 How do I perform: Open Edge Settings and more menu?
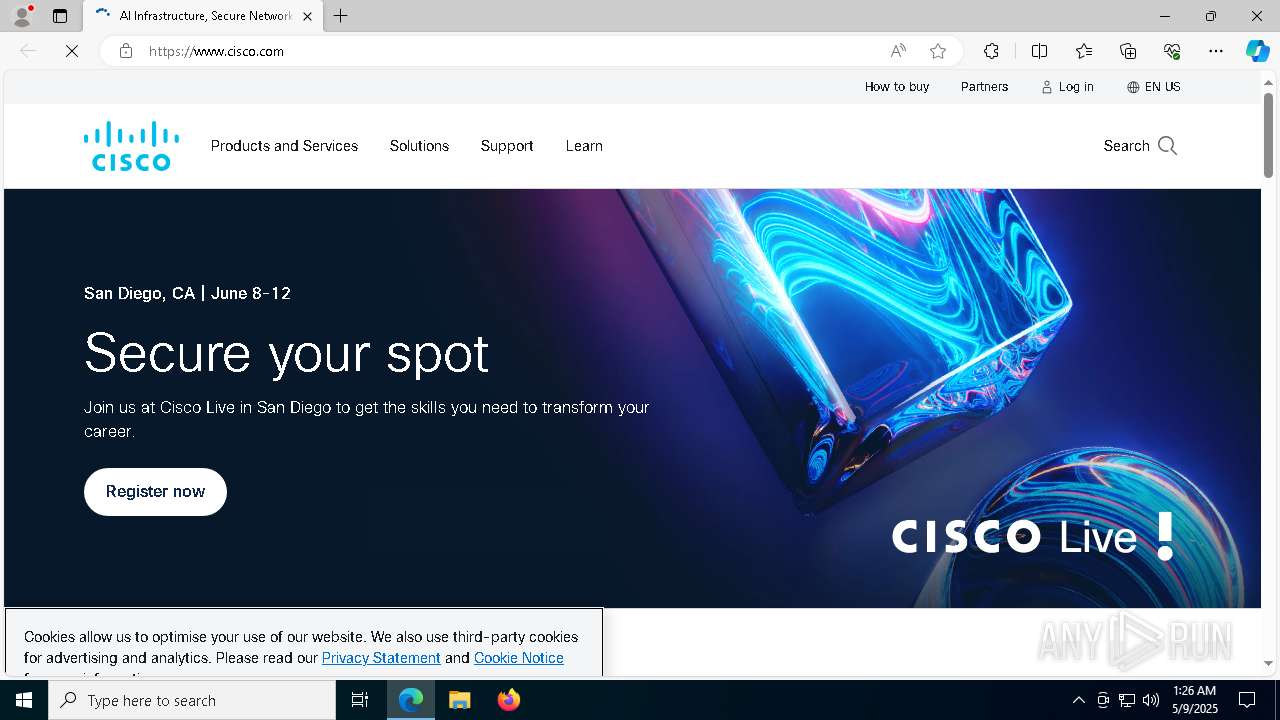(1216, 51)
